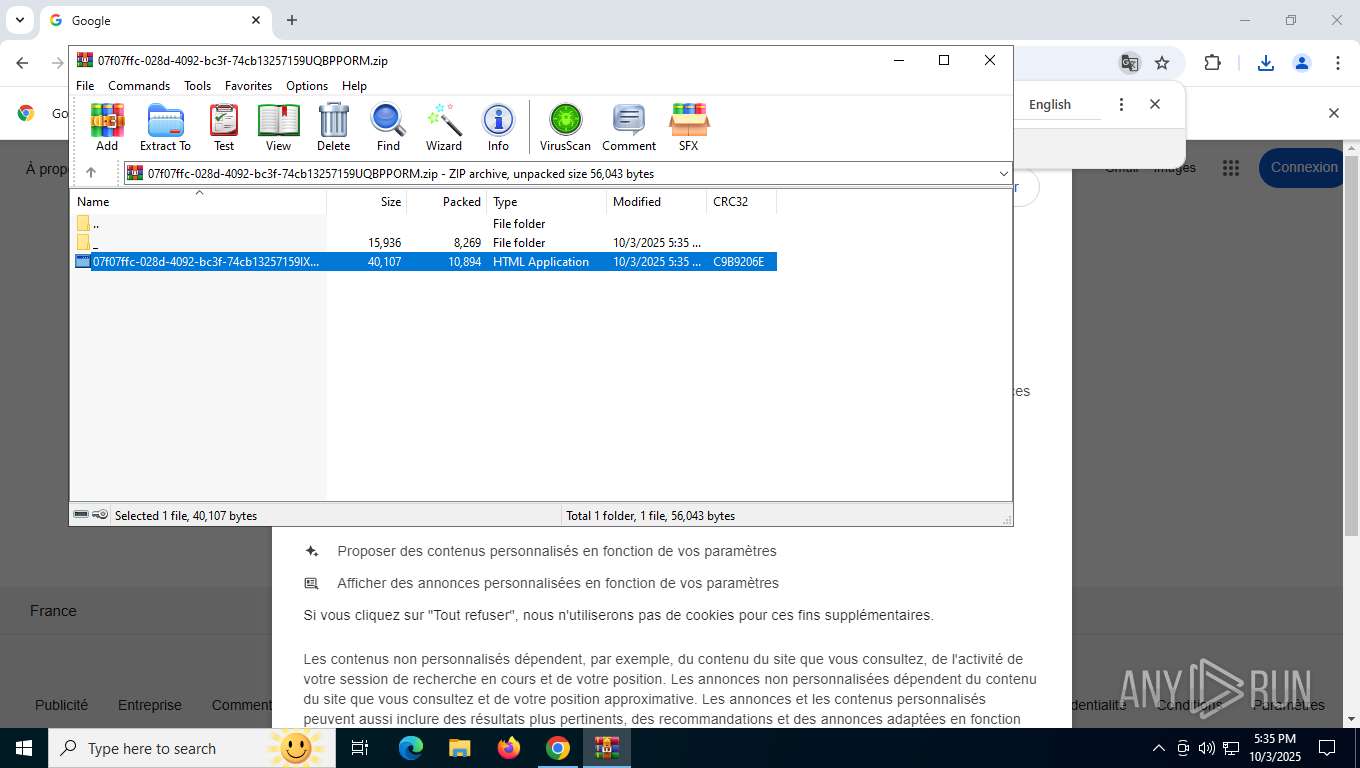1360x768 pixels.
Task: Click the Extract To toolbar icon
Action: click(x=165, y=127)
